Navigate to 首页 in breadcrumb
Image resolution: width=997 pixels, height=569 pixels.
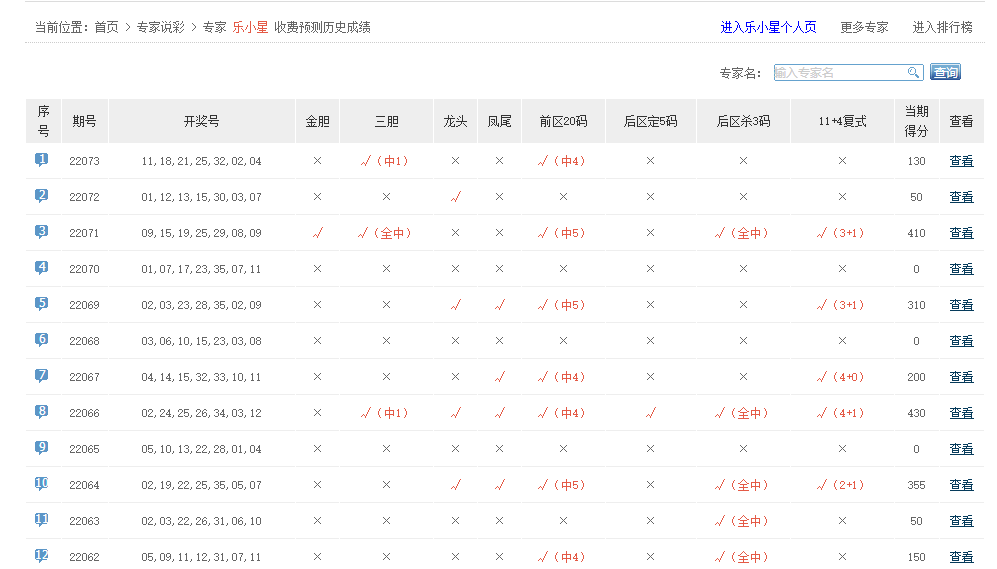106,27
